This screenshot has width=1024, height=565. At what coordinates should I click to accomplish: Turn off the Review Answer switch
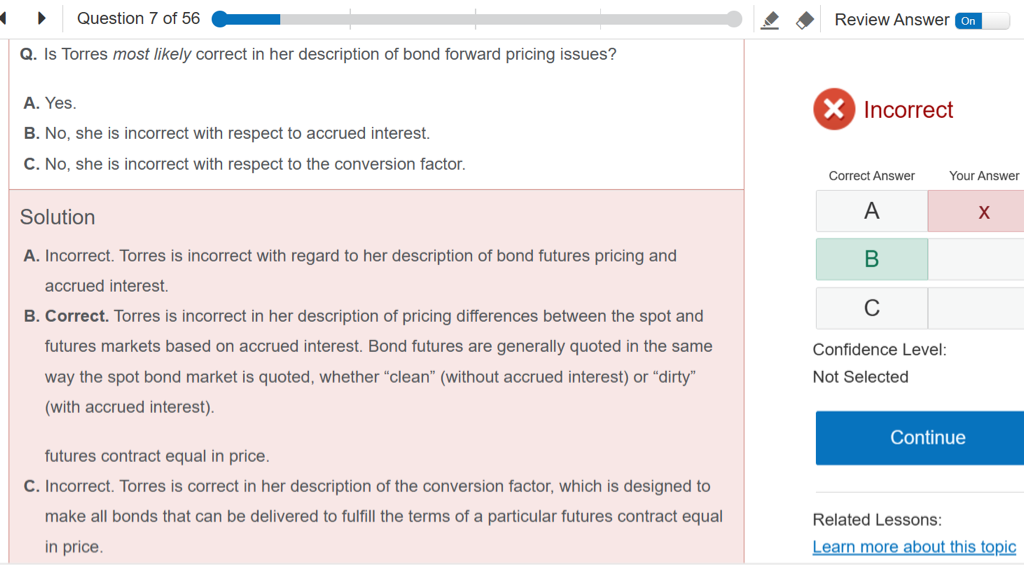pos(981,20)
